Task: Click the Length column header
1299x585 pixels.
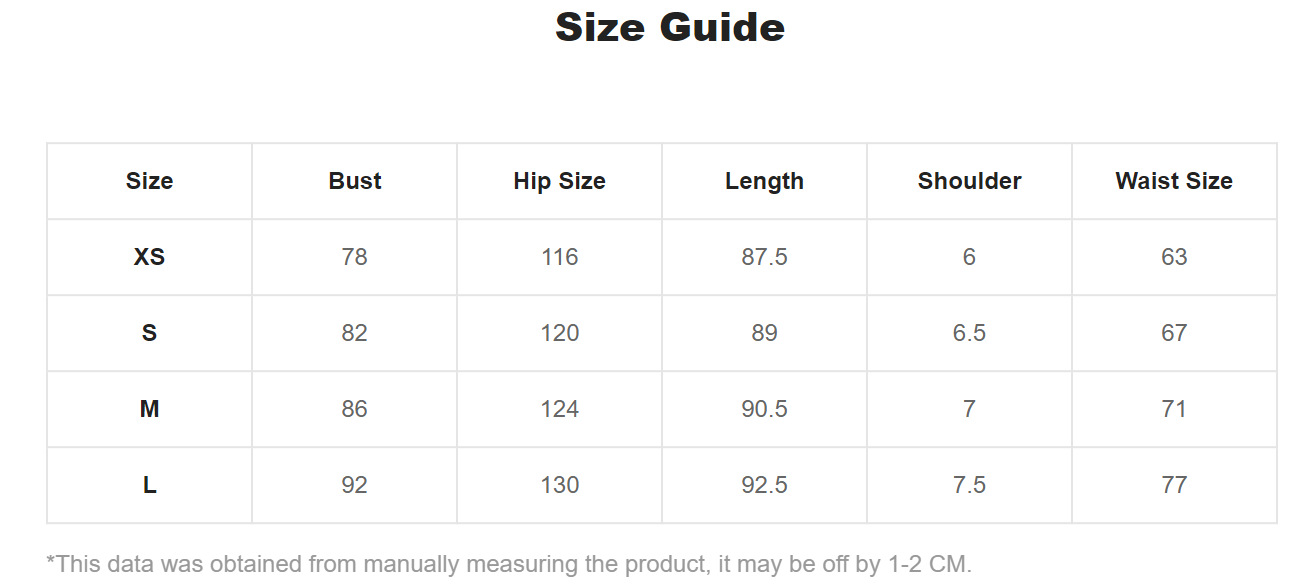Action: tap(764, 181)
